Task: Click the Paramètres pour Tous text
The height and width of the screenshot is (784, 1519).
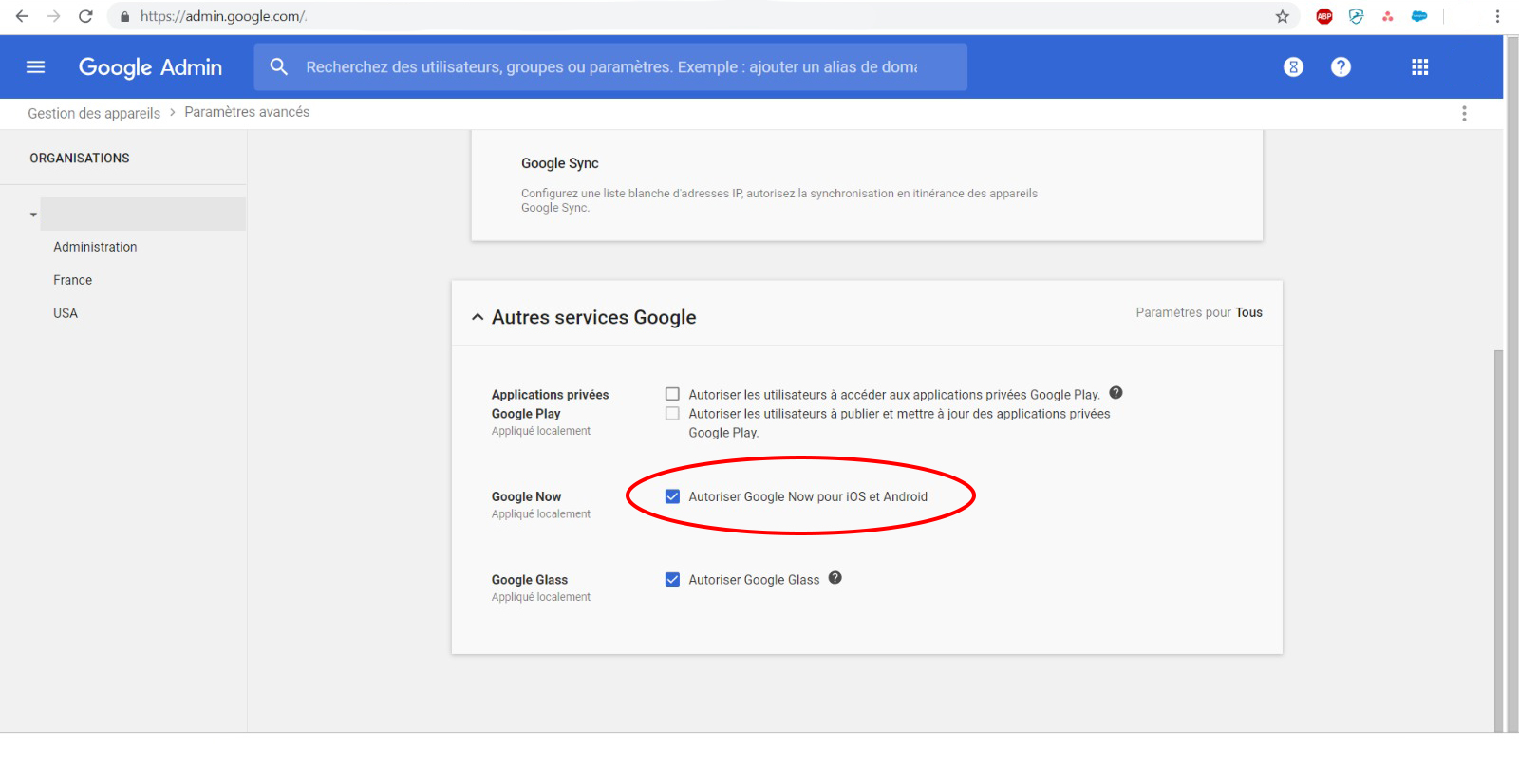Action: (1199, 312)
